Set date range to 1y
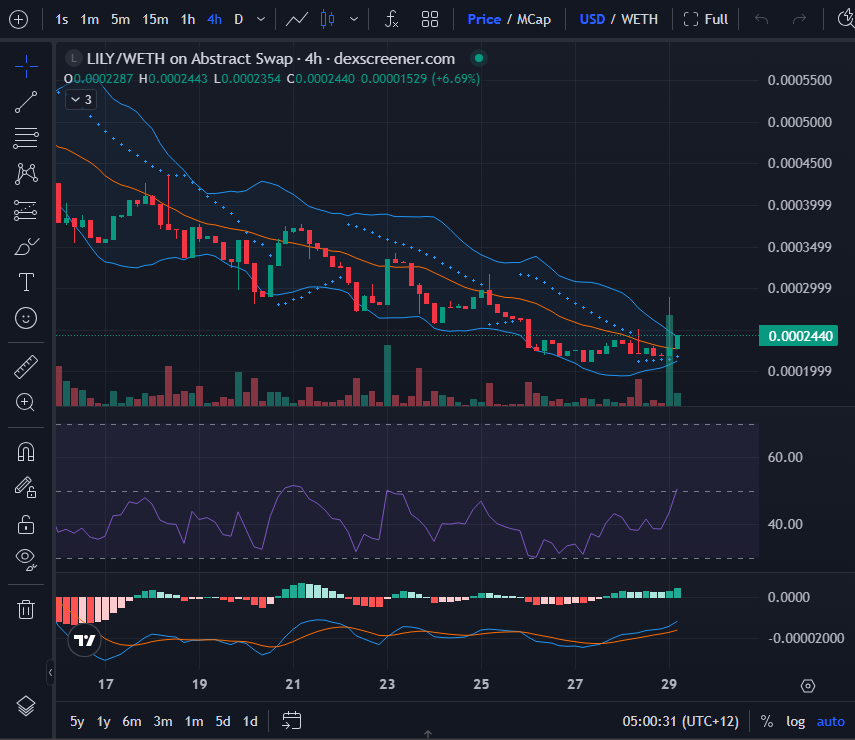The image size is (855, 740). click(x=104, y=721)
